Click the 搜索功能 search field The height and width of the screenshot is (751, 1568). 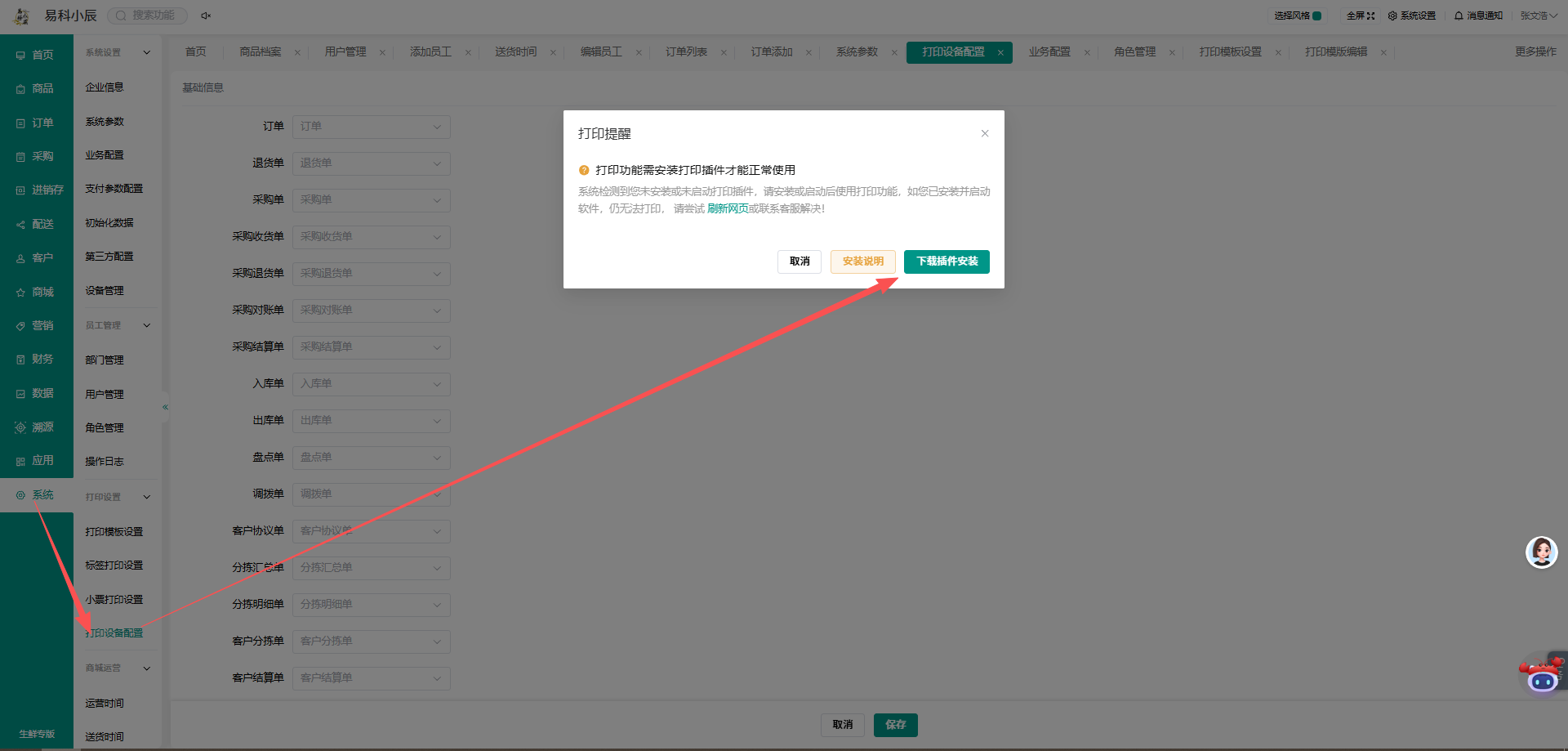[x=147, y=16]
